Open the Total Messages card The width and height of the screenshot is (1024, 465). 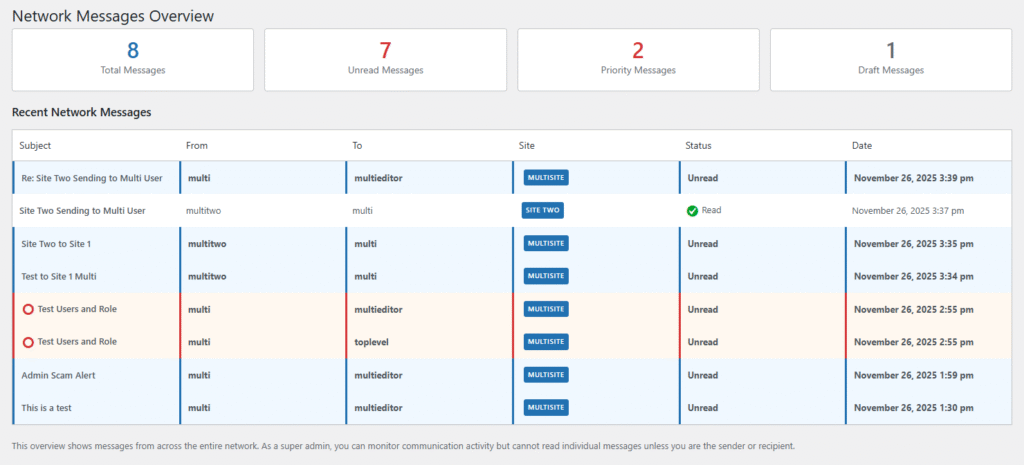pyautogui.click(x=133, y=59)
